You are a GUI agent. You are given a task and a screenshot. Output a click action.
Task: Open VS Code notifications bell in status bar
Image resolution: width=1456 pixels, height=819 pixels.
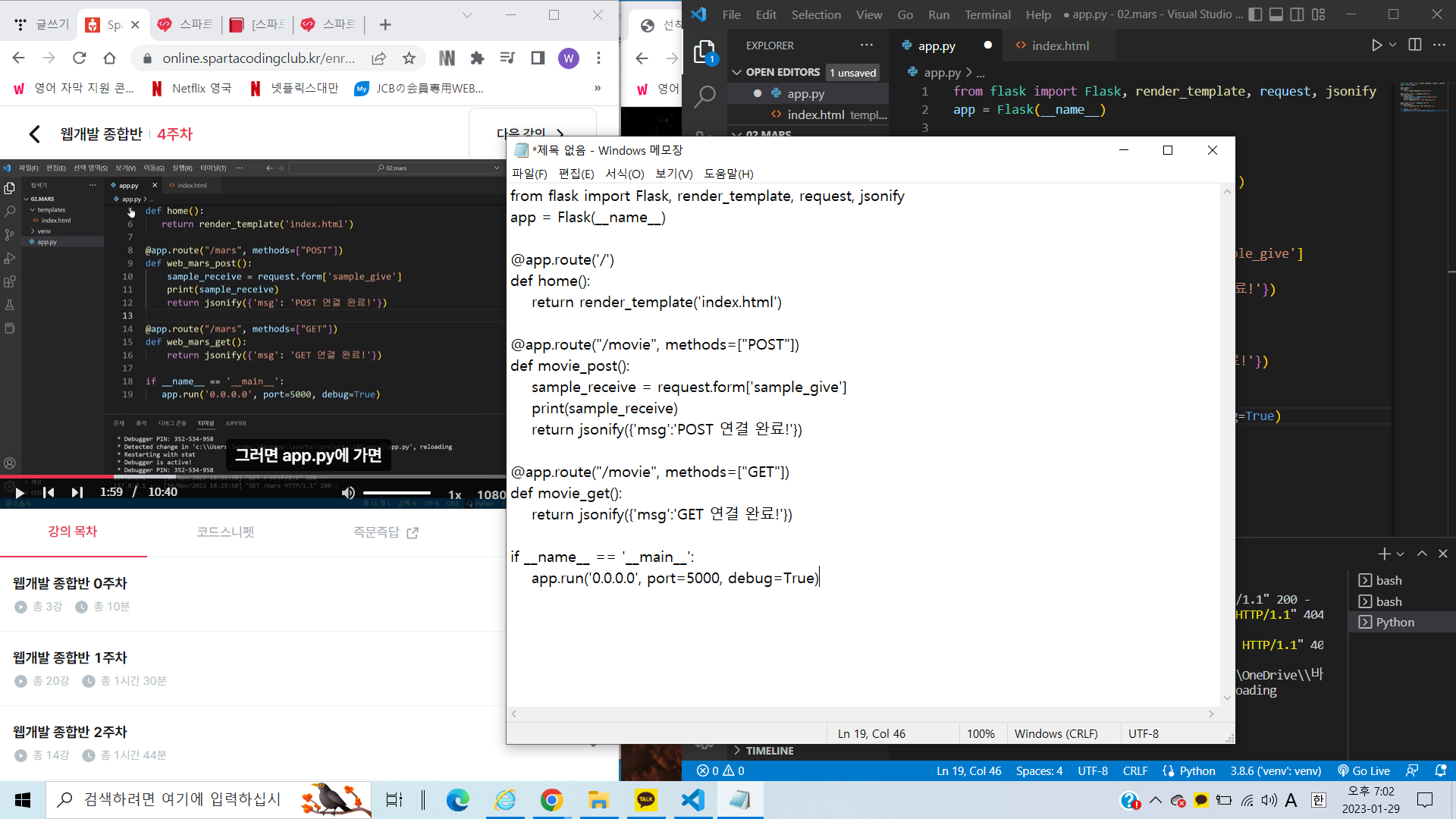point(1441,770)
